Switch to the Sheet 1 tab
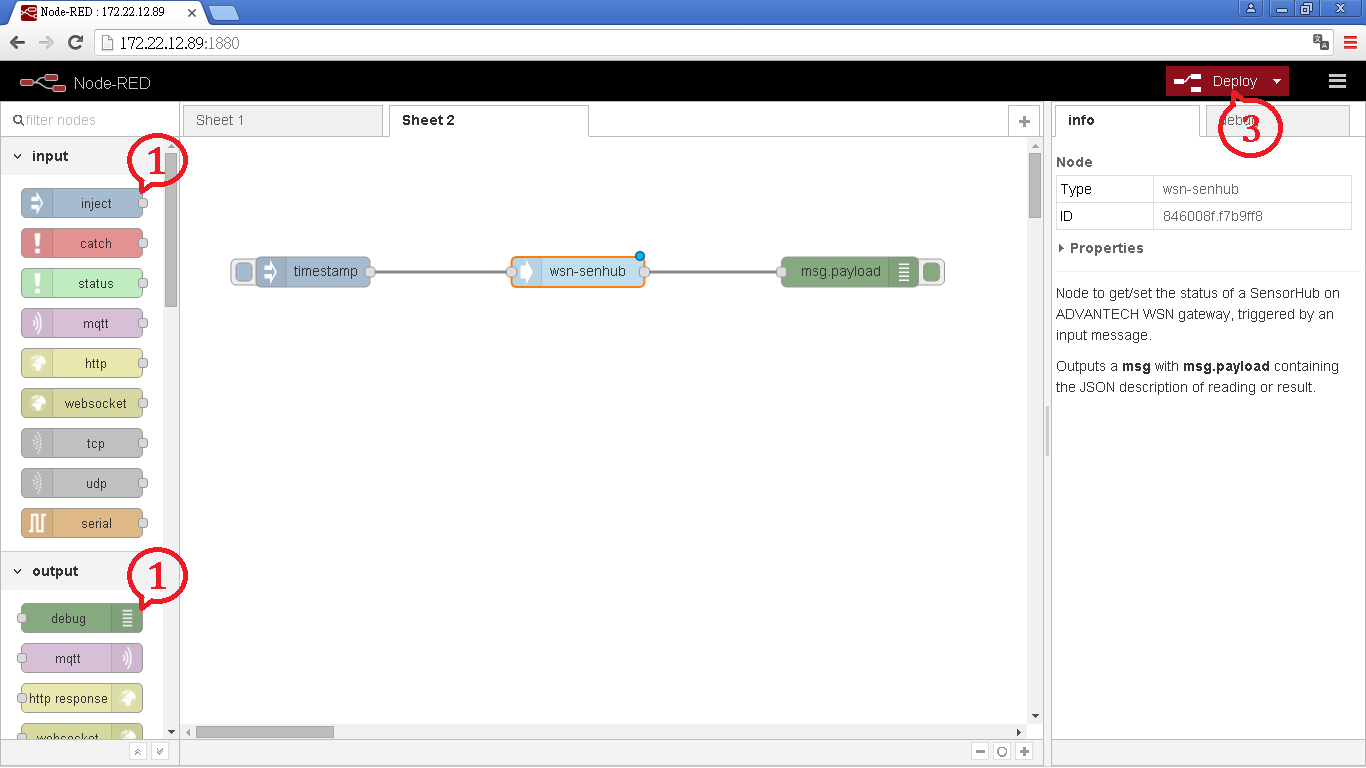1366x768 pixels. tap(282, 121)
